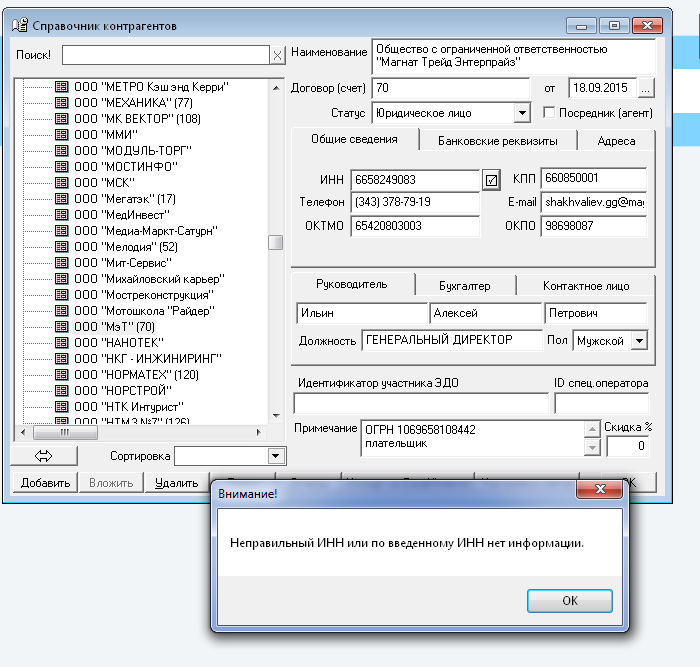Click icon beside ООО "МЕХАНИКА" (77)

pos(61,103)
